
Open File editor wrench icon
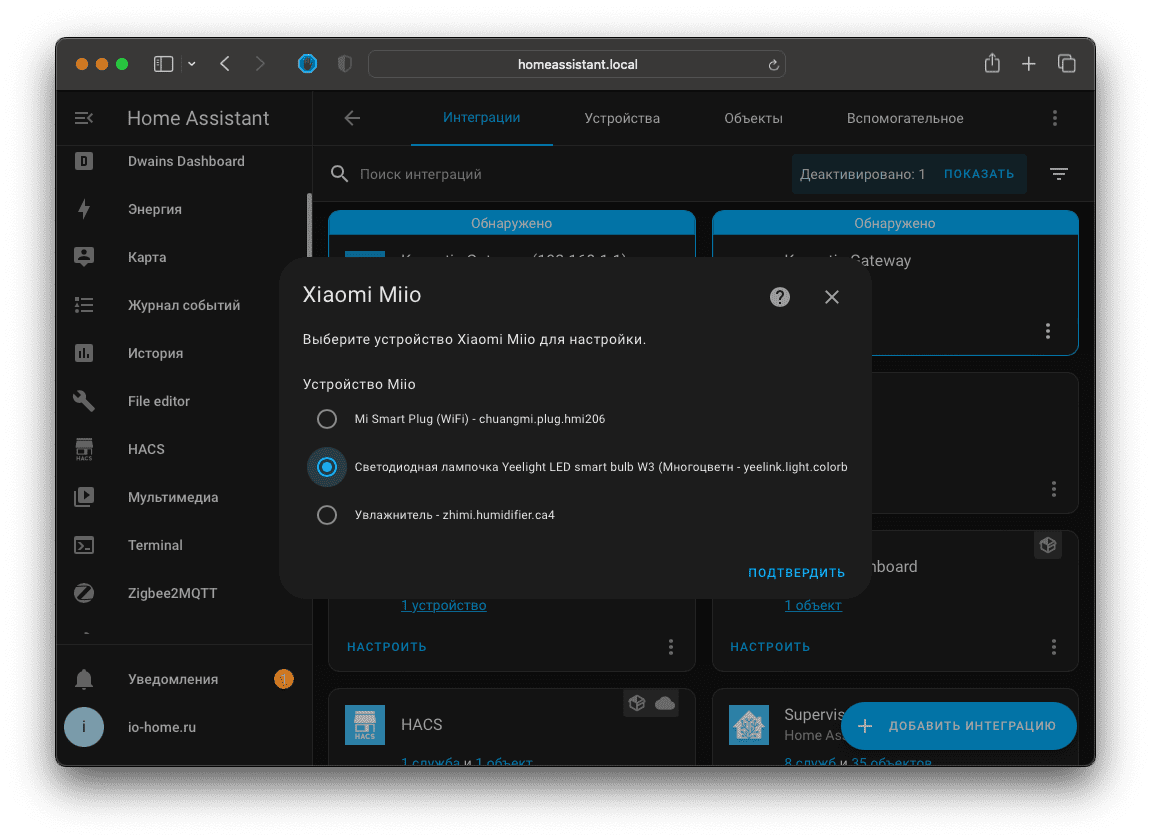[x=85, y=401]
